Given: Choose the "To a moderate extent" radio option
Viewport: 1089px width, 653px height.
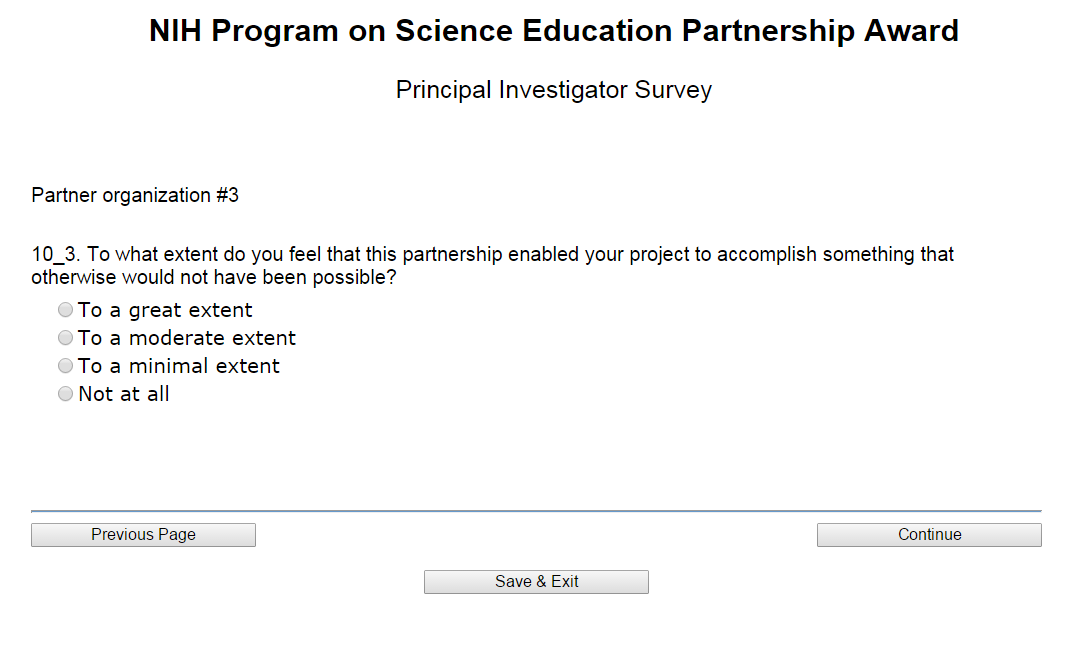Looking at the screenshot, I should [x=66, y=338].
